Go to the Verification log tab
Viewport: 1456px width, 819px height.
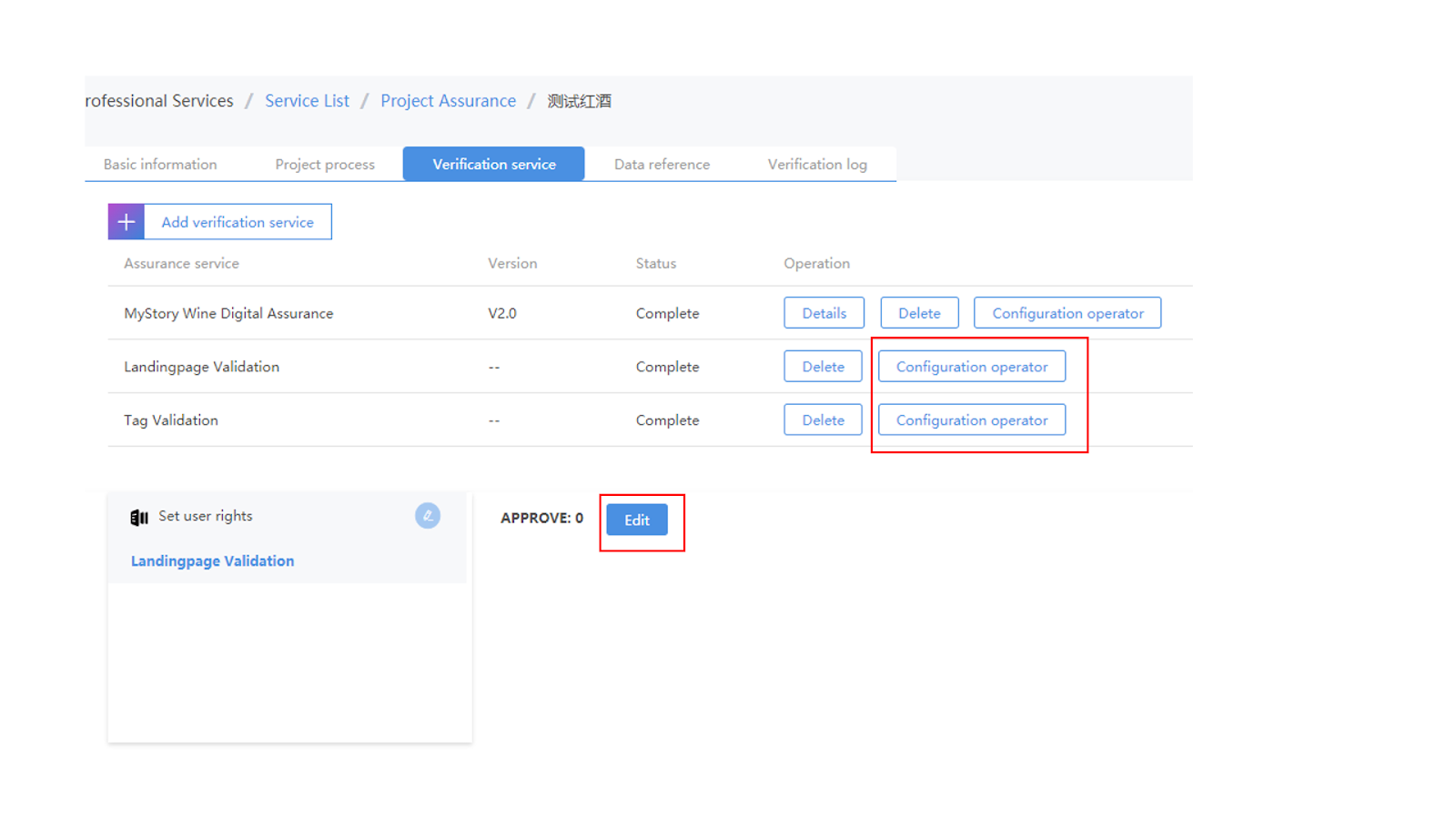point(817,165)
